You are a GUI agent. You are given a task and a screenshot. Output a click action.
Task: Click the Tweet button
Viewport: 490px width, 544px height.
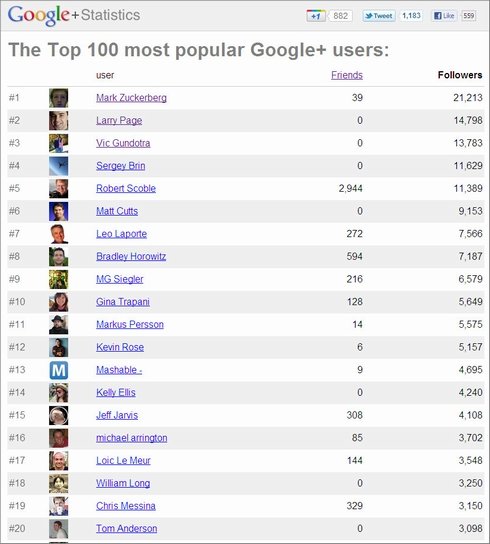point(379,16)
